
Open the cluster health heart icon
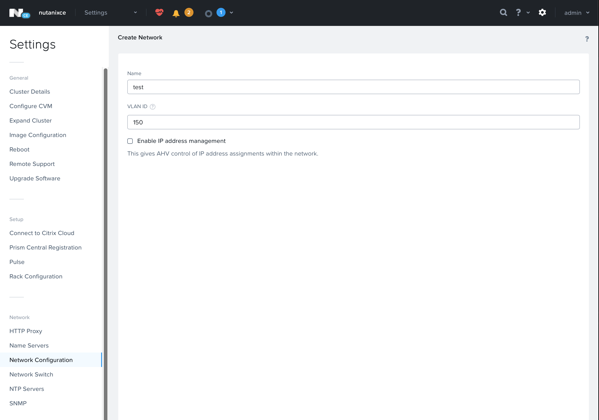[x=159, y=12]
